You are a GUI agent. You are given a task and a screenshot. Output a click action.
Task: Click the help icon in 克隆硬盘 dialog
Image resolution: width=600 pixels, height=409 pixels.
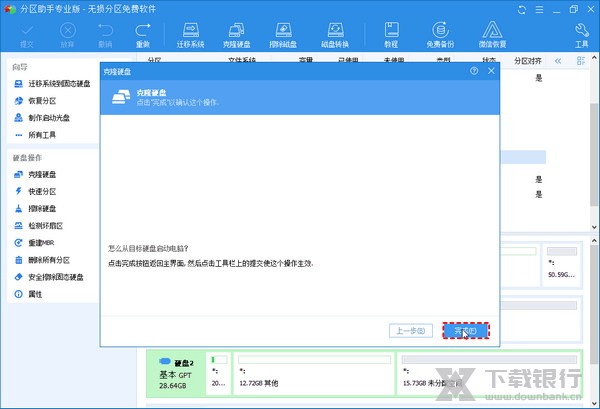point(474,71)
